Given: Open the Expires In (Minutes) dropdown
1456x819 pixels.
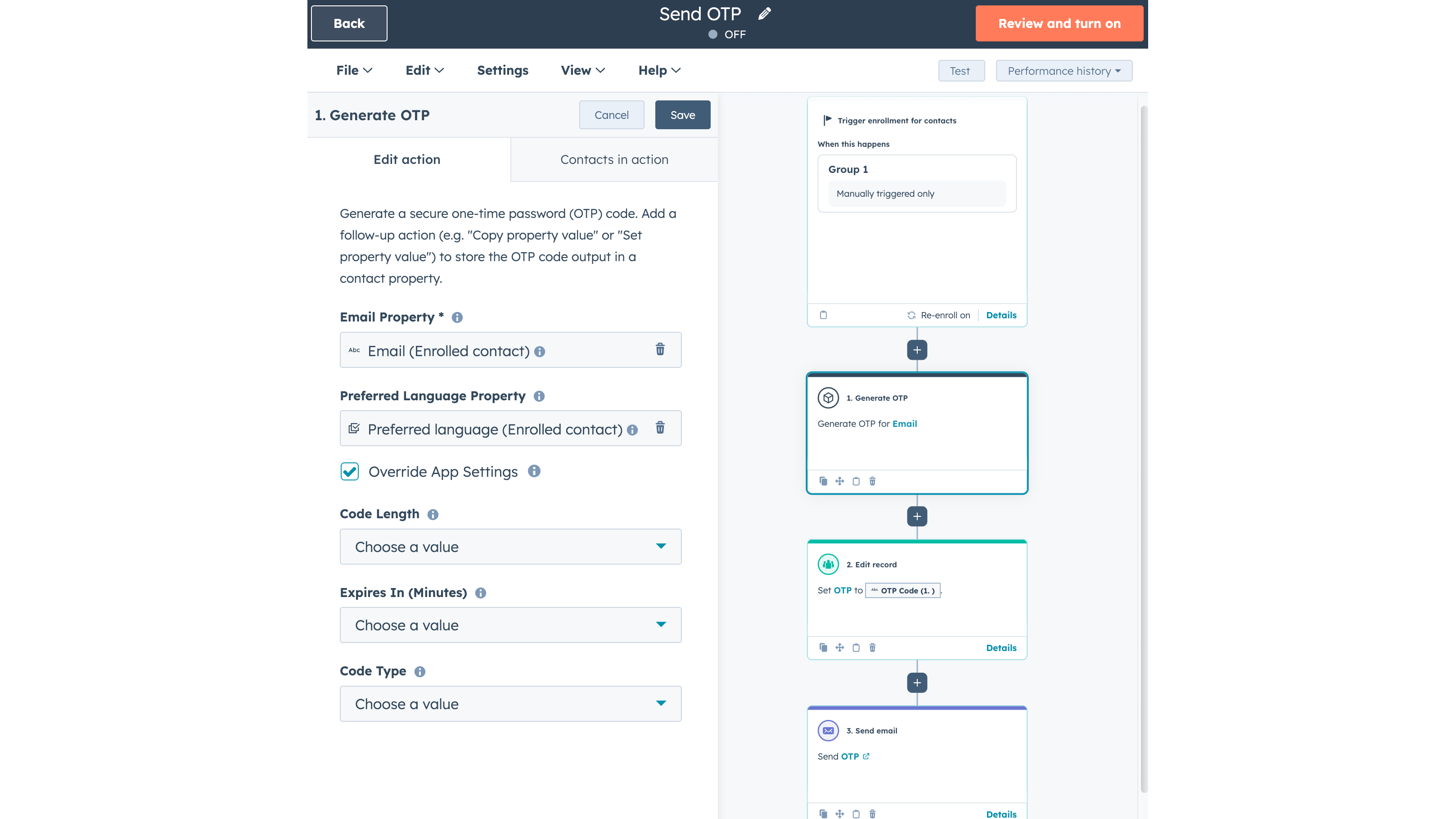Looking at the screenshot, I should (510, 625).
